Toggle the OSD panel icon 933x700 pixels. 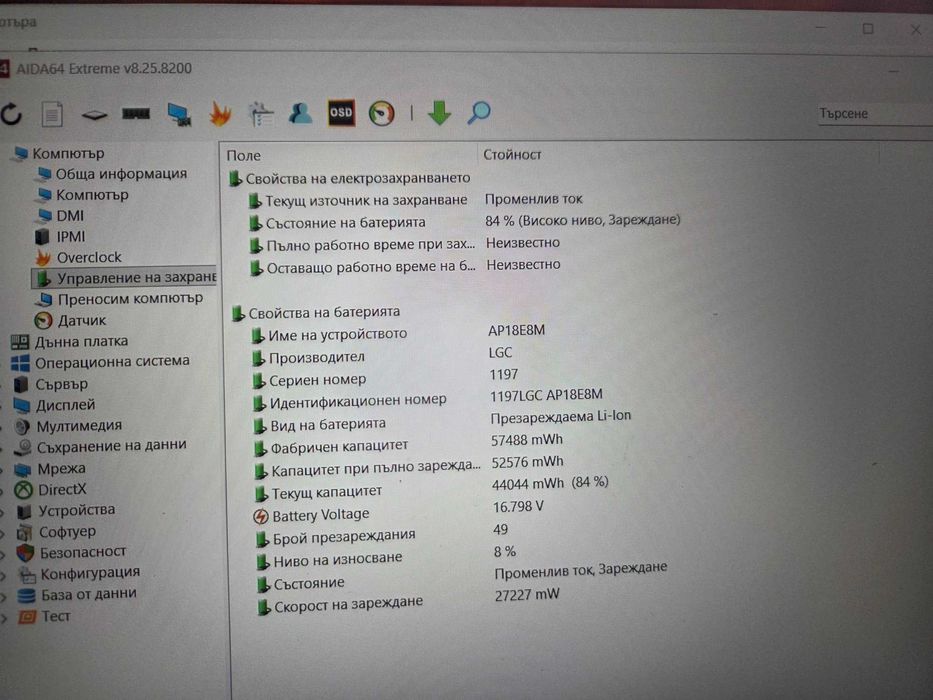341,112
